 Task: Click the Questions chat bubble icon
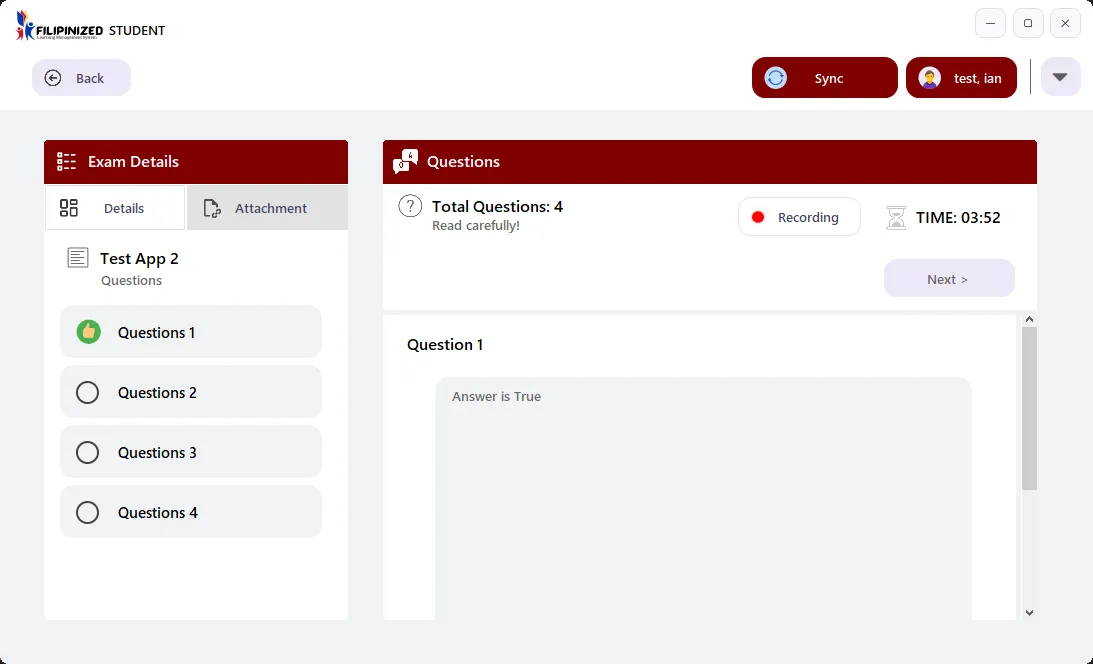[406, 161]
